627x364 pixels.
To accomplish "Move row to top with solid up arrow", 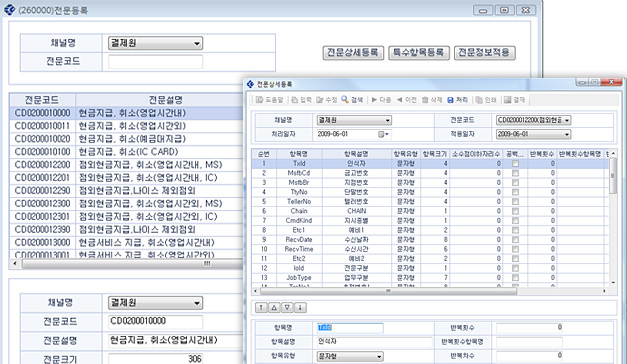I will tap(261, 308).
